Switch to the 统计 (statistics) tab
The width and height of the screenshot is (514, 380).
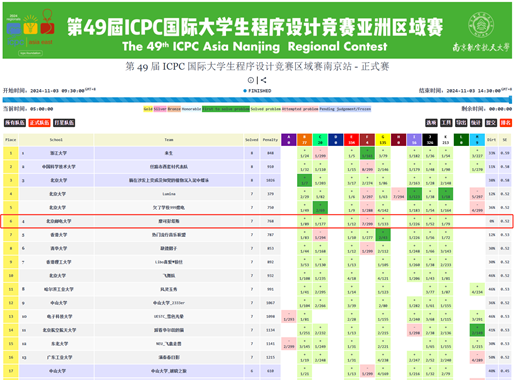coord(476,123)
